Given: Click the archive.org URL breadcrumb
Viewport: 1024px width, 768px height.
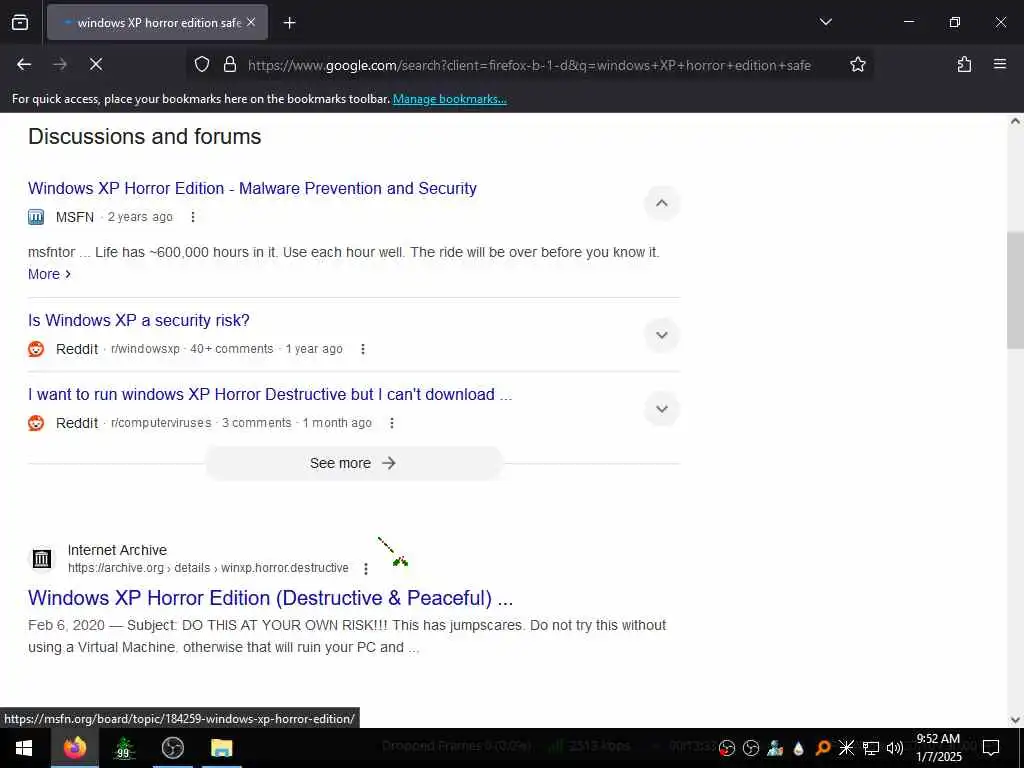Looking at the screenshot, I should (208, 568).
